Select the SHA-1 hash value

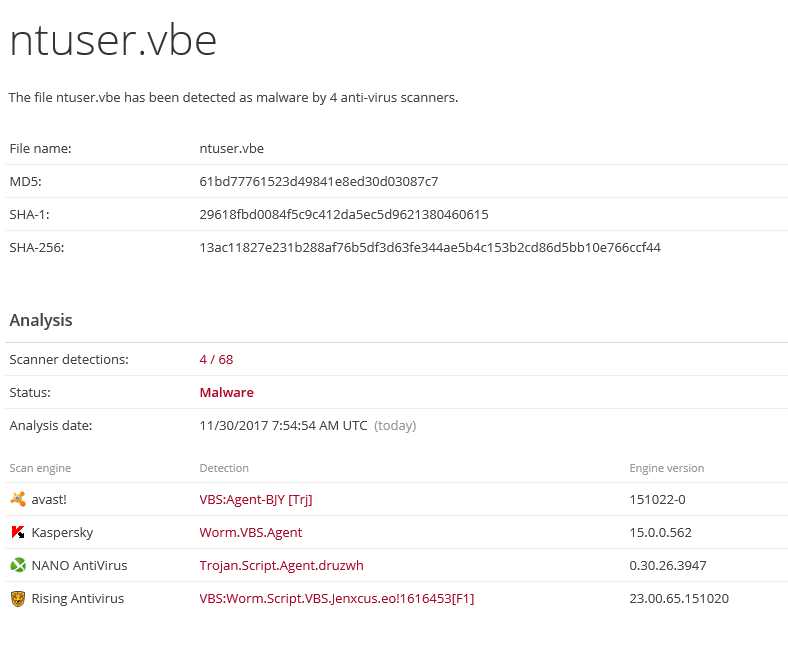344,214
